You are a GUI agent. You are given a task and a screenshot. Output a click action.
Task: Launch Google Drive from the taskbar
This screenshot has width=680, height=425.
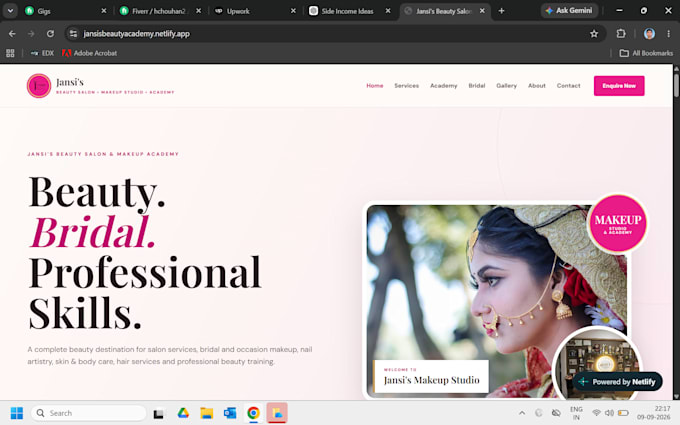[x=183, y=413]
